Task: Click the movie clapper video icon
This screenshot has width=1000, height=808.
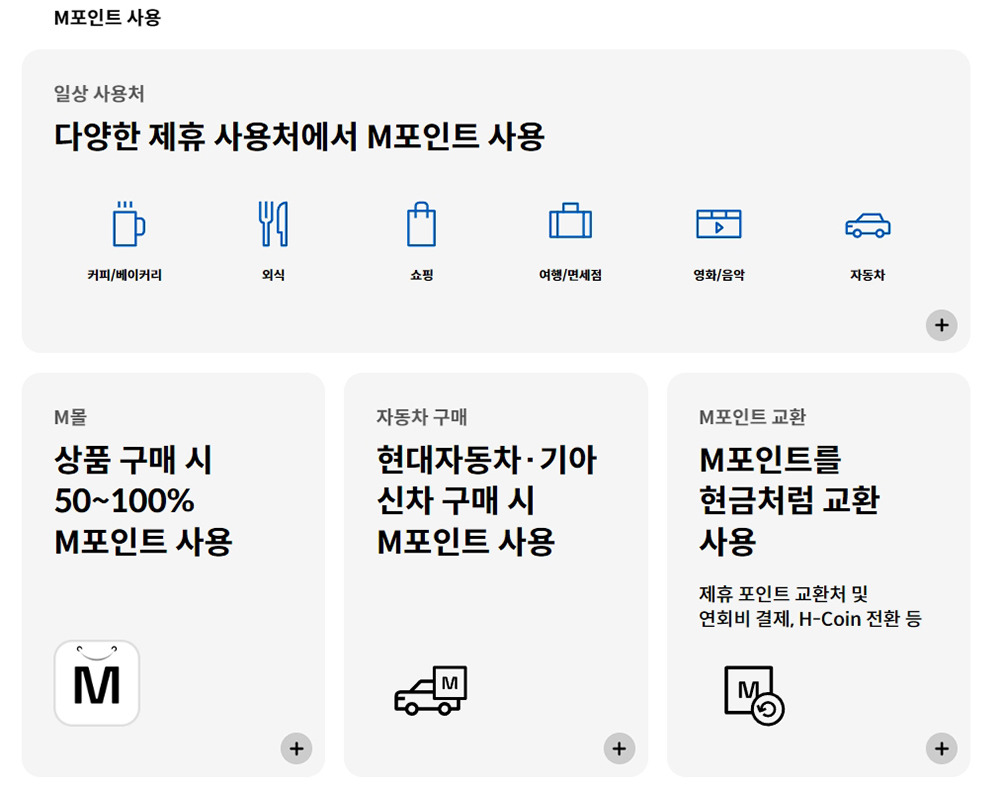Action: click(719, 224)
